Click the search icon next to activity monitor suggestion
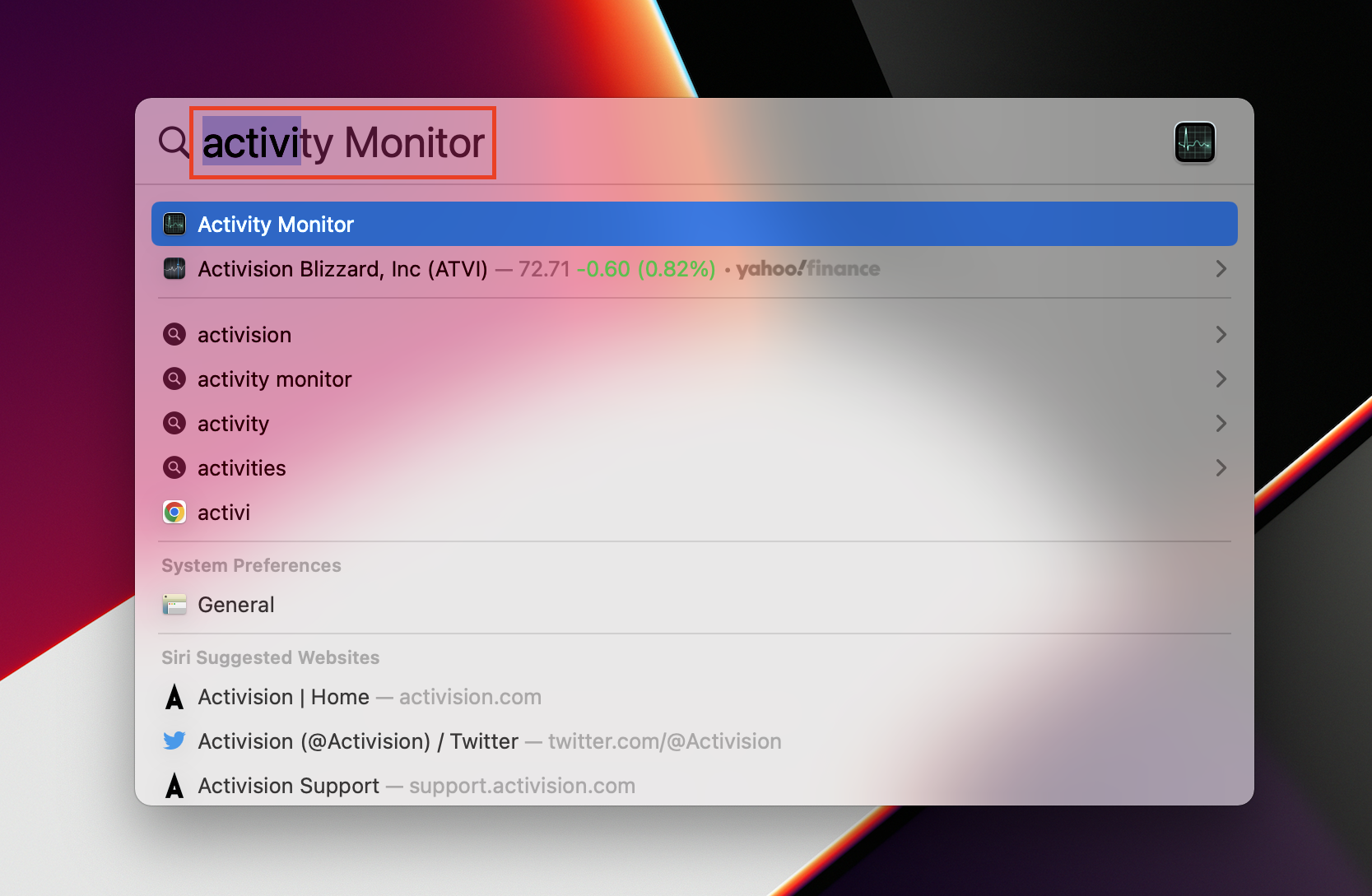 coord(174,378)
